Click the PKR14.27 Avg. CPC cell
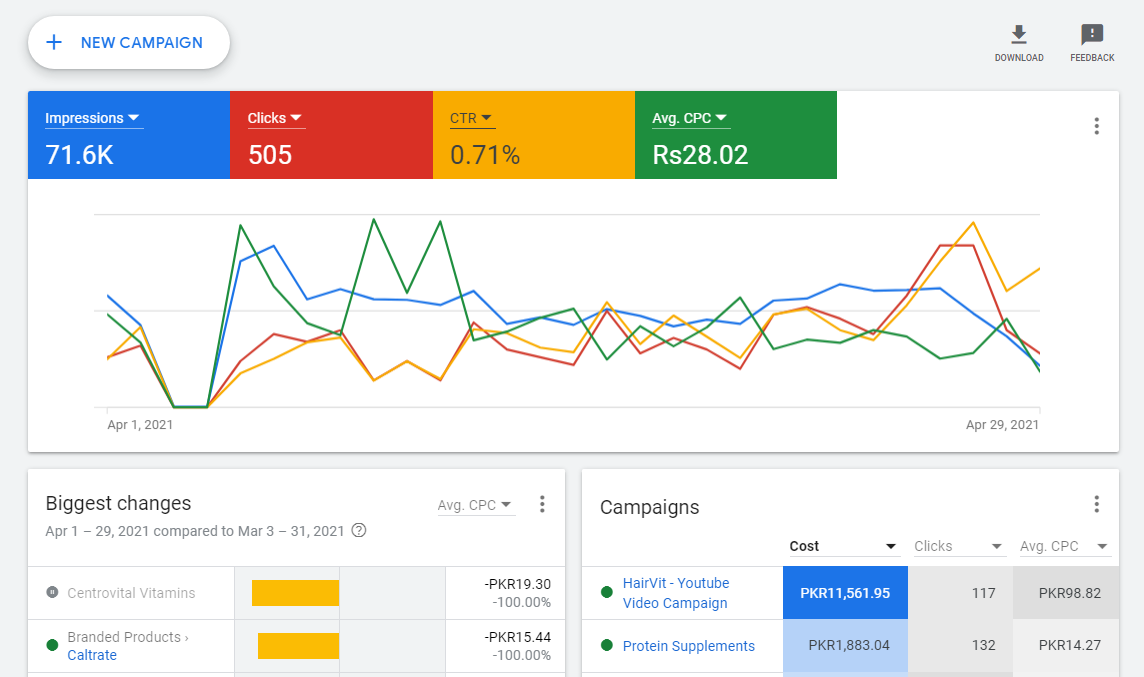 pyautogui.click(x=1066, y=646)
